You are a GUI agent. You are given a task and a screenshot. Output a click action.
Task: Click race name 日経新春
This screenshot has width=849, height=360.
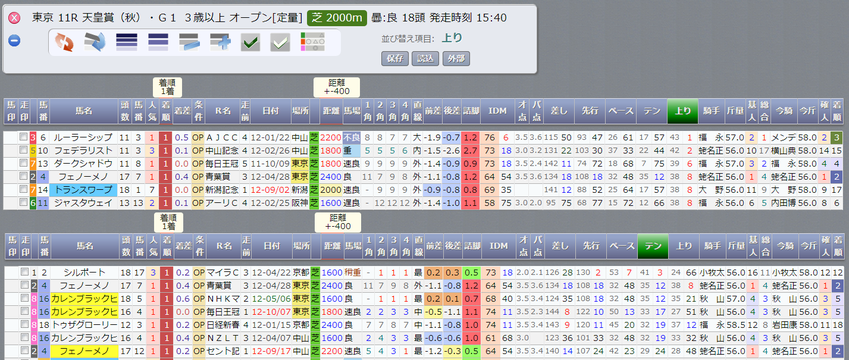click(x=223, y=324)
